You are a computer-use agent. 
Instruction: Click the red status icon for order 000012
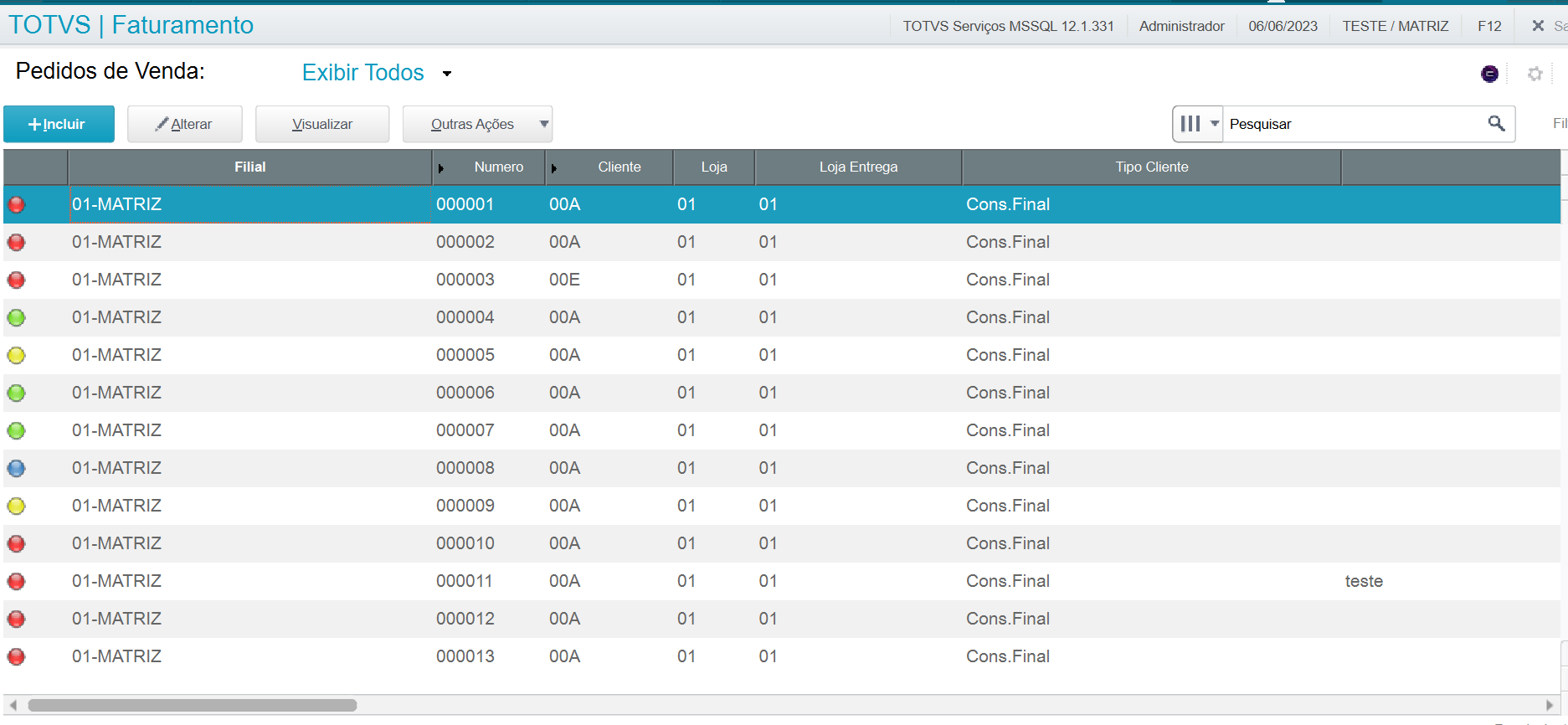[x=16, y=619]
